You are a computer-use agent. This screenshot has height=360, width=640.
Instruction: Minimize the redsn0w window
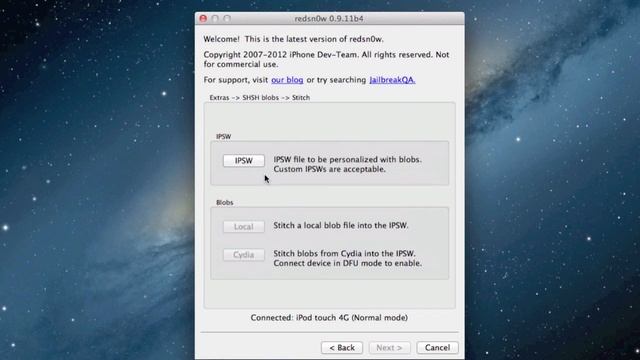215,18
